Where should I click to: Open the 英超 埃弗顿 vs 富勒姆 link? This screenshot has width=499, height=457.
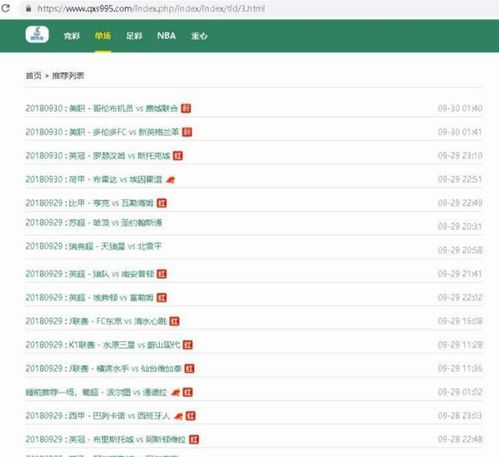click(x=90, y=298)
